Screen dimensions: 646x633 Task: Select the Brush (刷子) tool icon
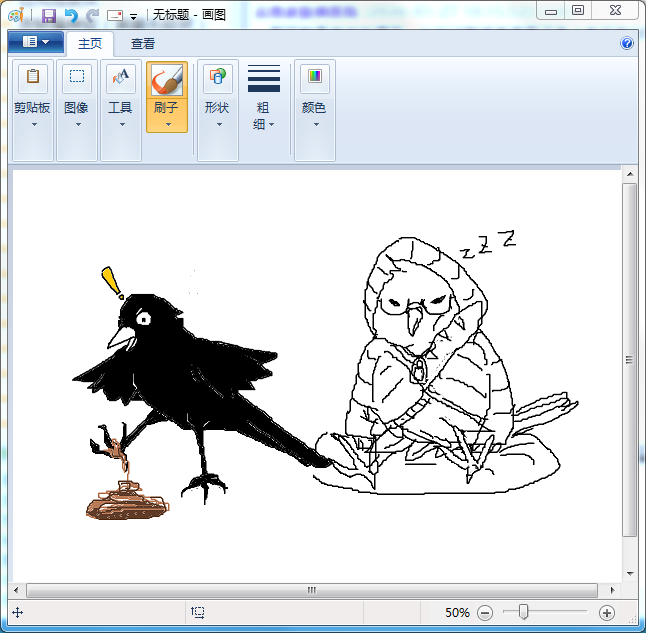166,80
